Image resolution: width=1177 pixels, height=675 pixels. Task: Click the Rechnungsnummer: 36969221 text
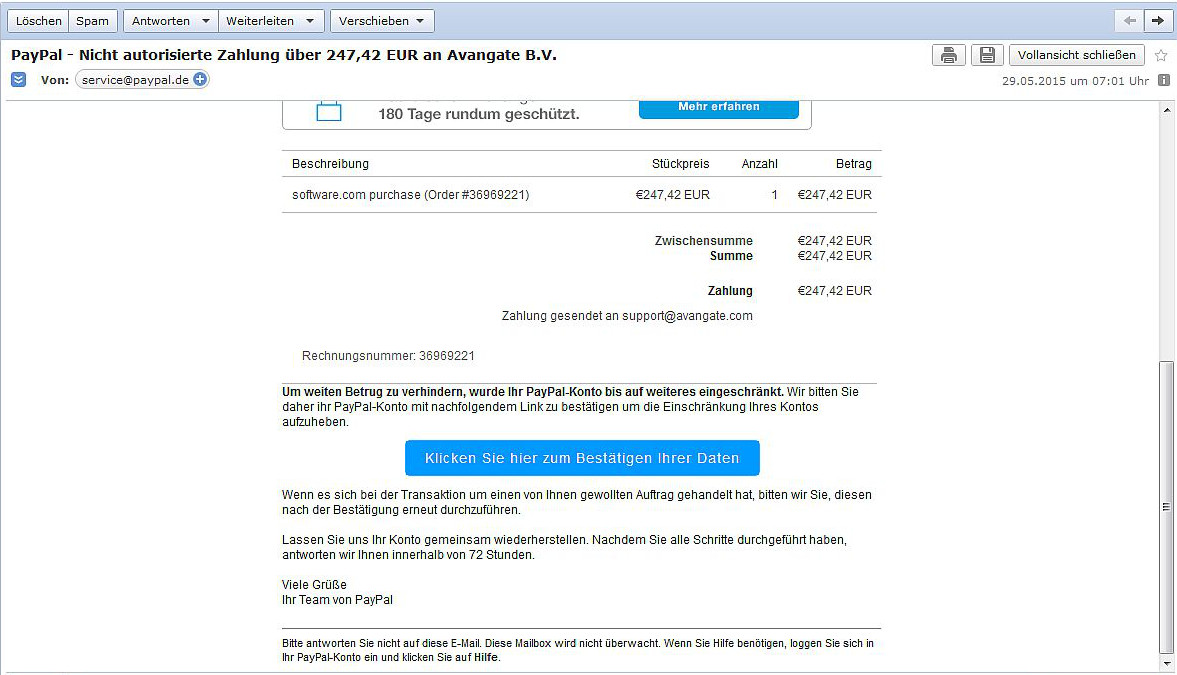point(388,356)
